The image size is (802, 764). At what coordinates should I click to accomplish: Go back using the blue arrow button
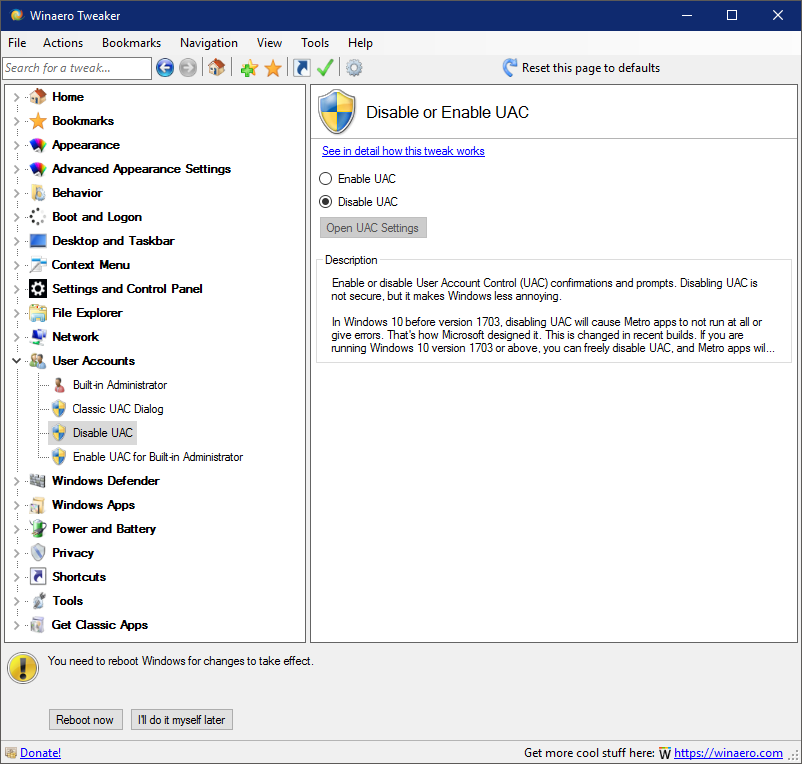[165, 68]
